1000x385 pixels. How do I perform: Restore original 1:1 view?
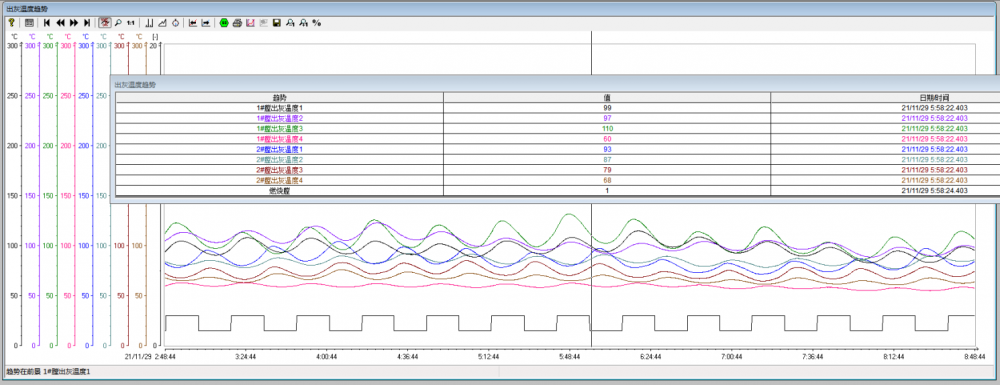pyautogui.click(x=131, y=23)
